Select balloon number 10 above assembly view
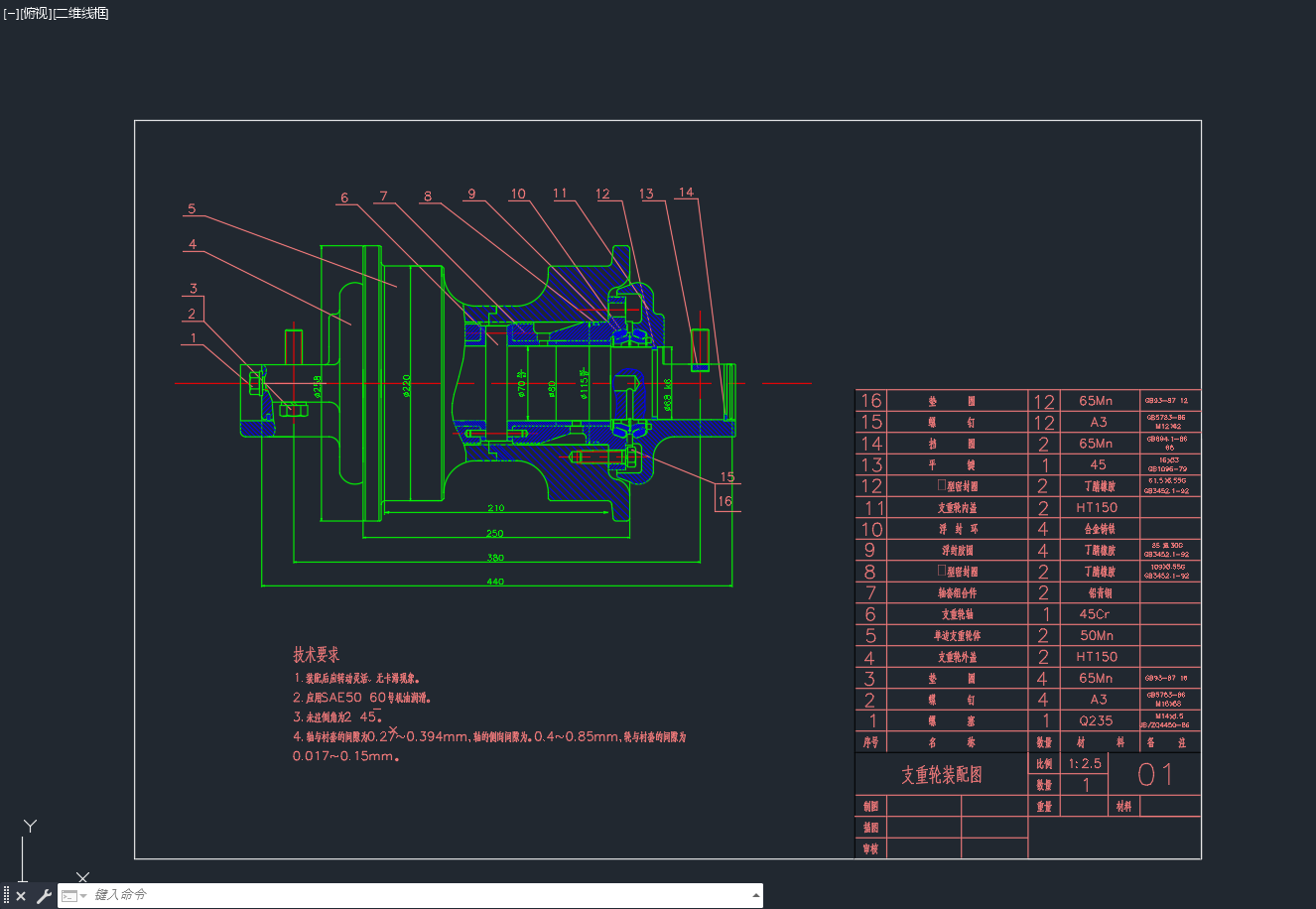This screenshot has height=909, width=1316. tap(518, 194)
